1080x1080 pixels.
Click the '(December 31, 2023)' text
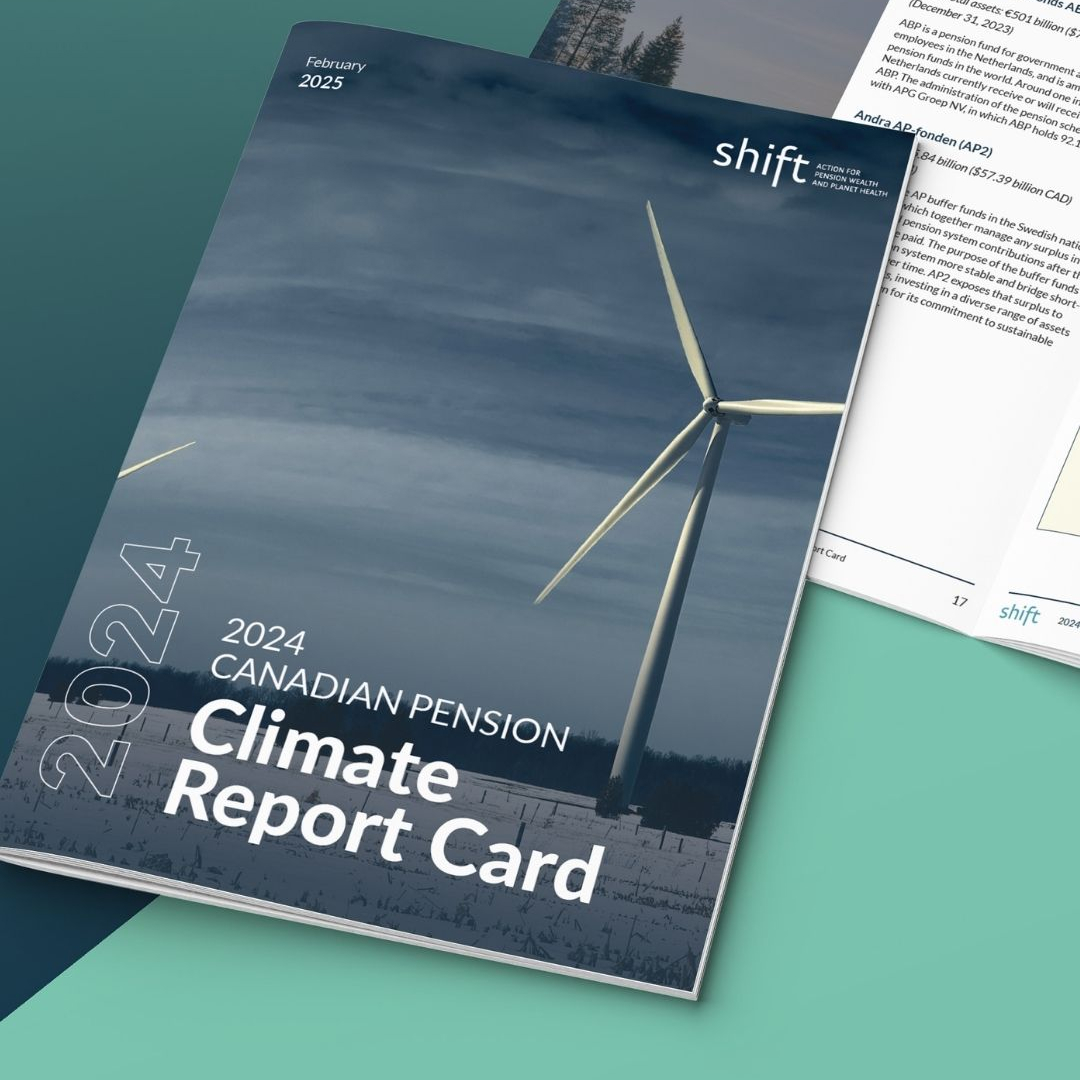(960, 18)
